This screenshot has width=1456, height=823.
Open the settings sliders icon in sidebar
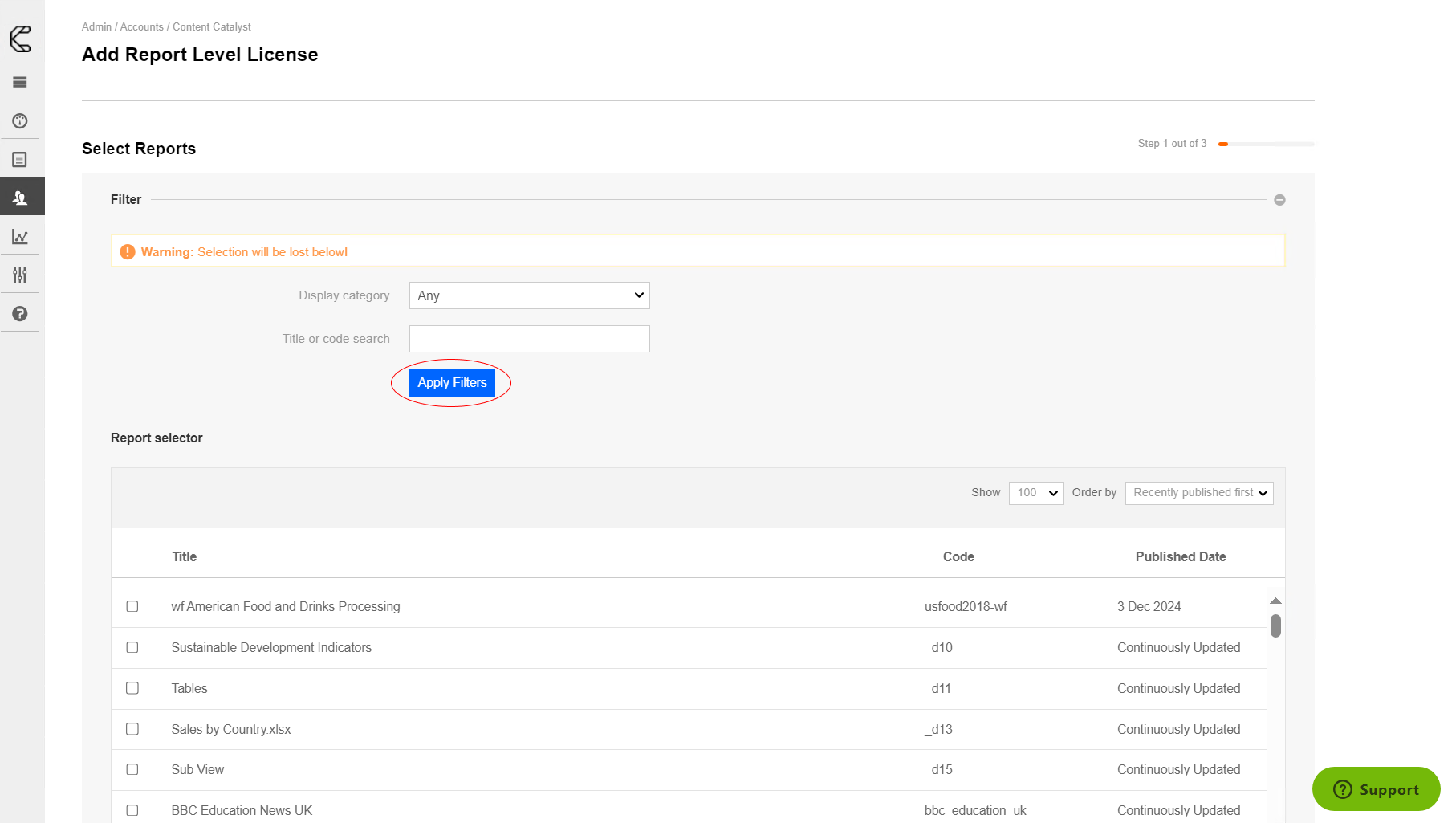click(x=20, y=275)
